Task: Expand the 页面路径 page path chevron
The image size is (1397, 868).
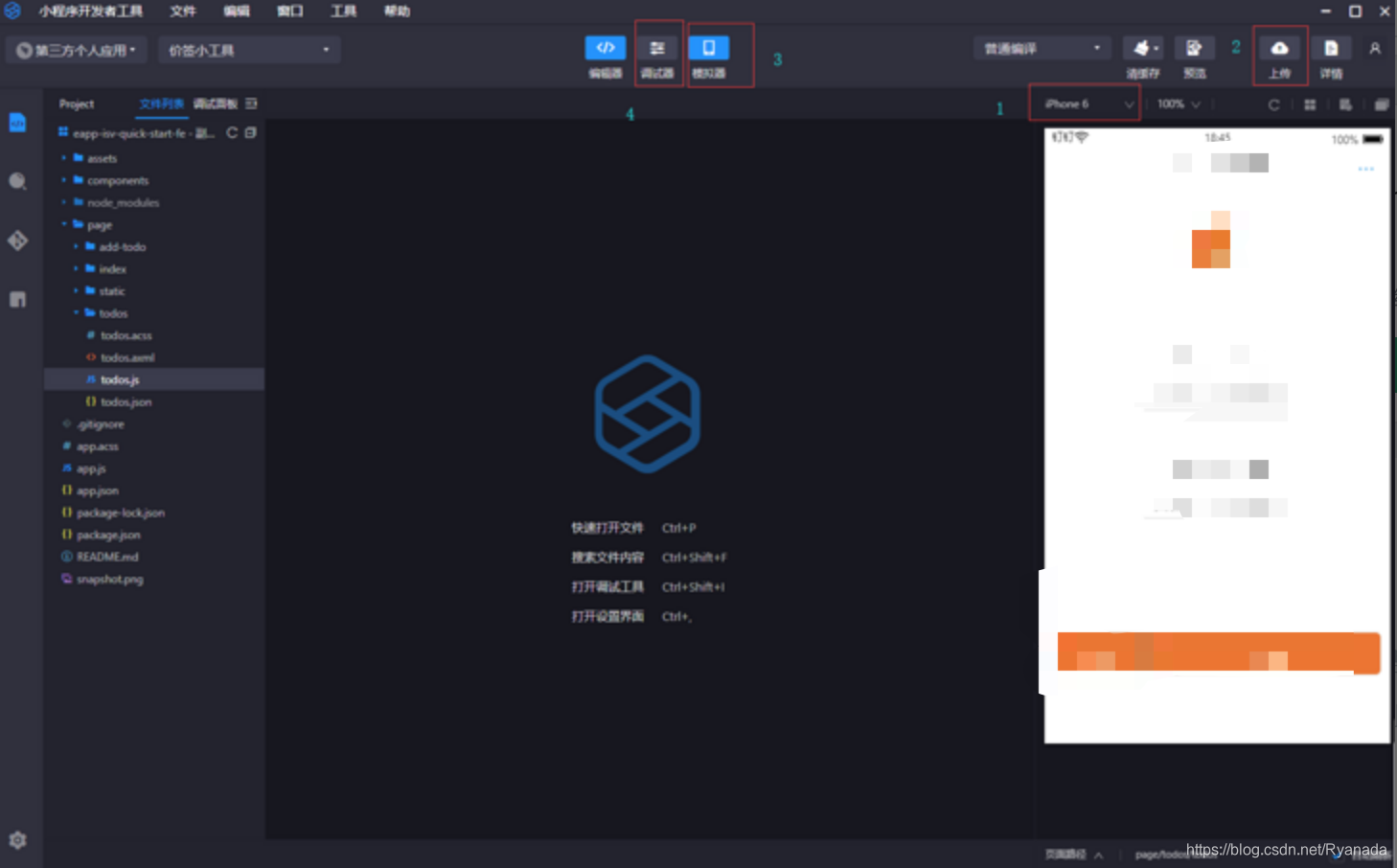Action: coord(1099,855)
